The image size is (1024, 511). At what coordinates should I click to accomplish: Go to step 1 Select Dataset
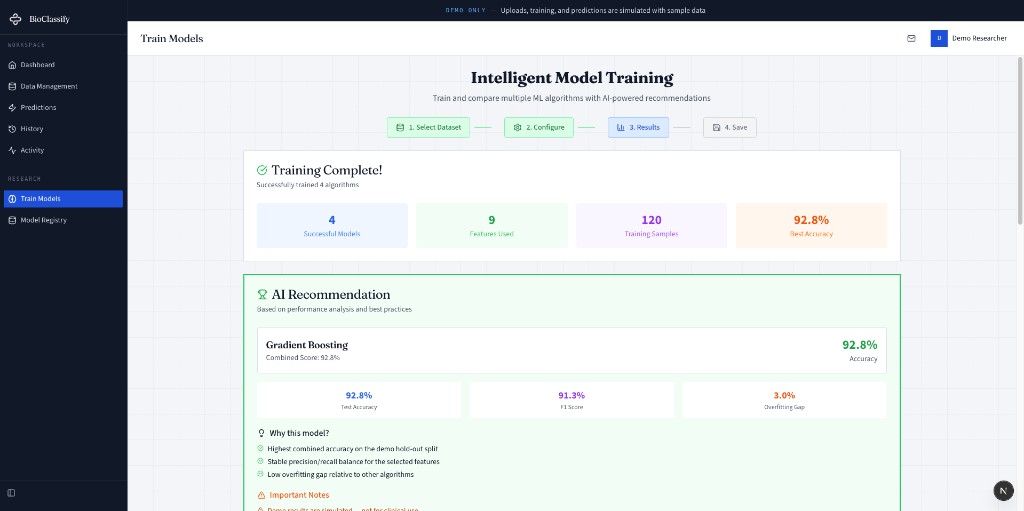[428, 127]
